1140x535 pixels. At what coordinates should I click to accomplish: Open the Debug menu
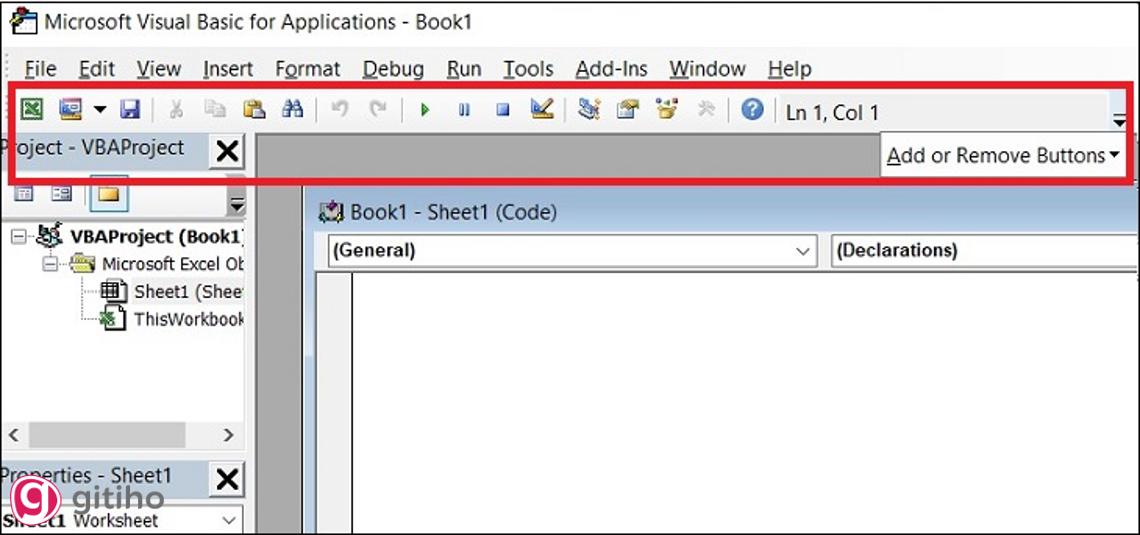(393, 69)
